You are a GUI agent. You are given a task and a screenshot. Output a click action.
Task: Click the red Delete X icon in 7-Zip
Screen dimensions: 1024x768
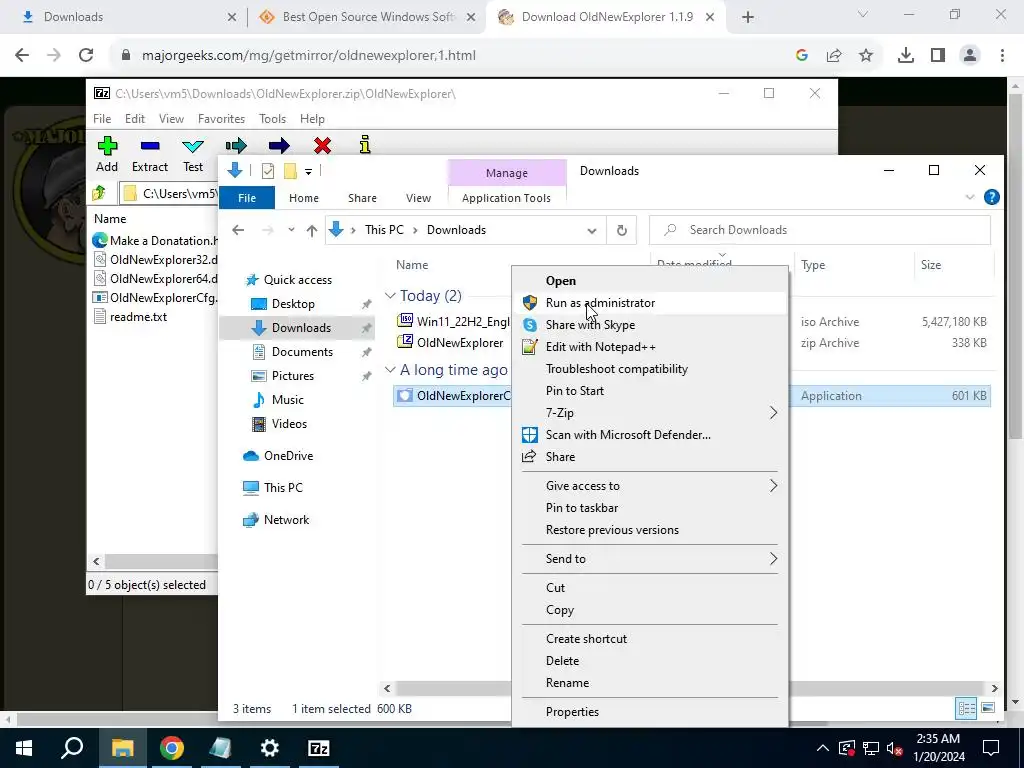pyautogui.click(x=322, y=145)
